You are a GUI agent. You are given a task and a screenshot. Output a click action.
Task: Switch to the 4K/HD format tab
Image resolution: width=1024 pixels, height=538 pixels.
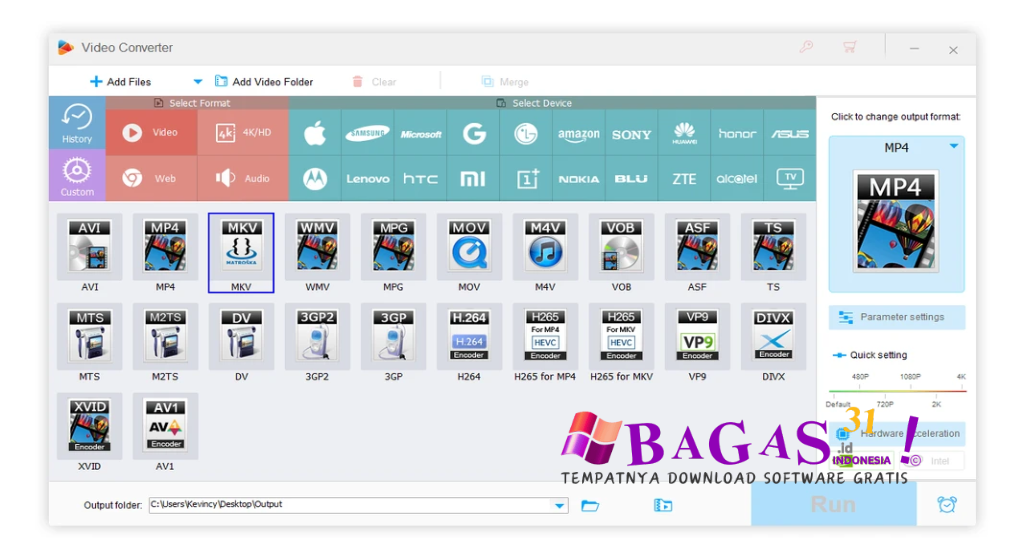point(243,133)
